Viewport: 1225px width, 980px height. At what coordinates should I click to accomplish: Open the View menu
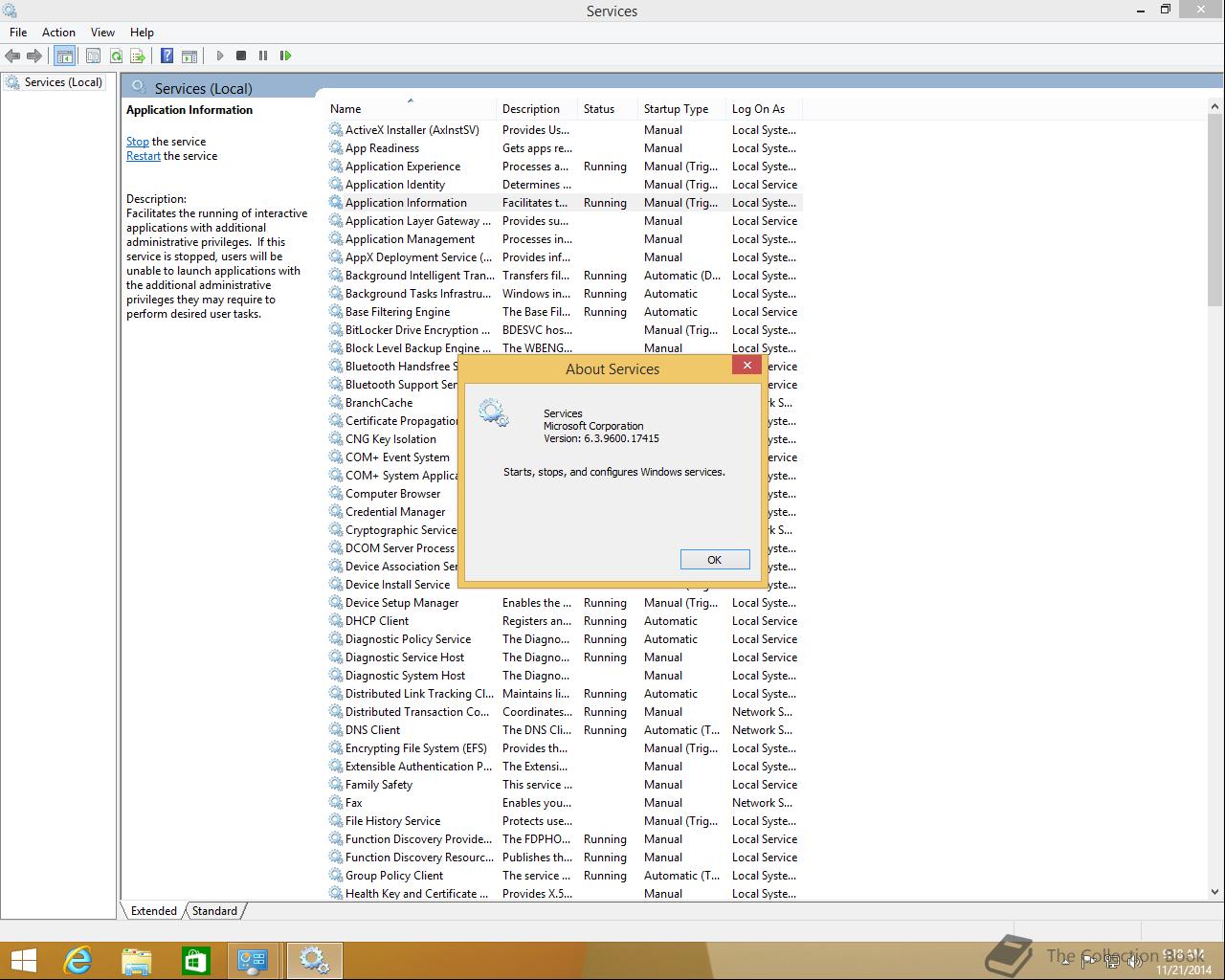(102, 32)
